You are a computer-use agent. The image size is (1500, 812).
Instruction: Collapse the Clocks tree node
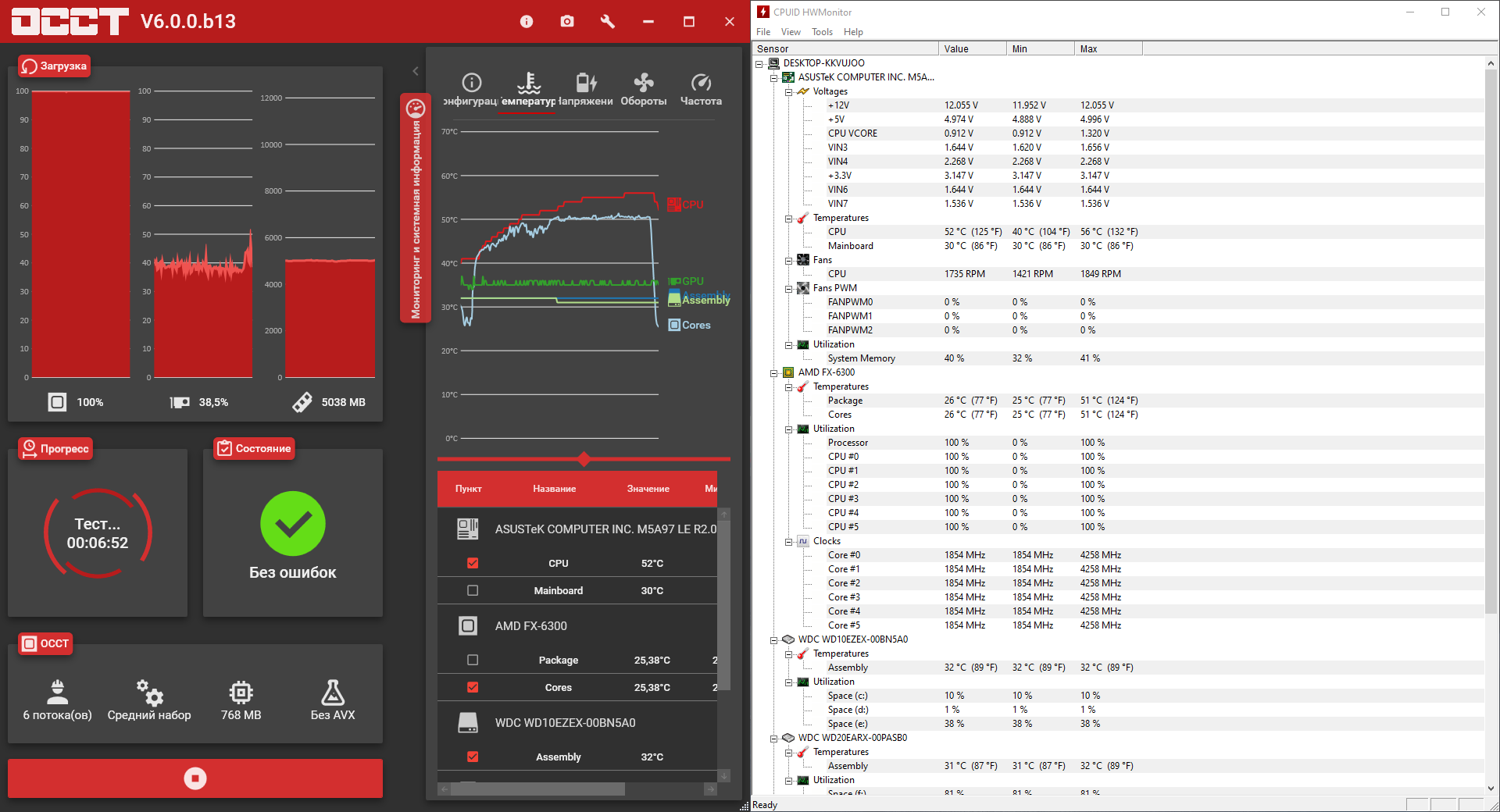(x=788, y=541)
